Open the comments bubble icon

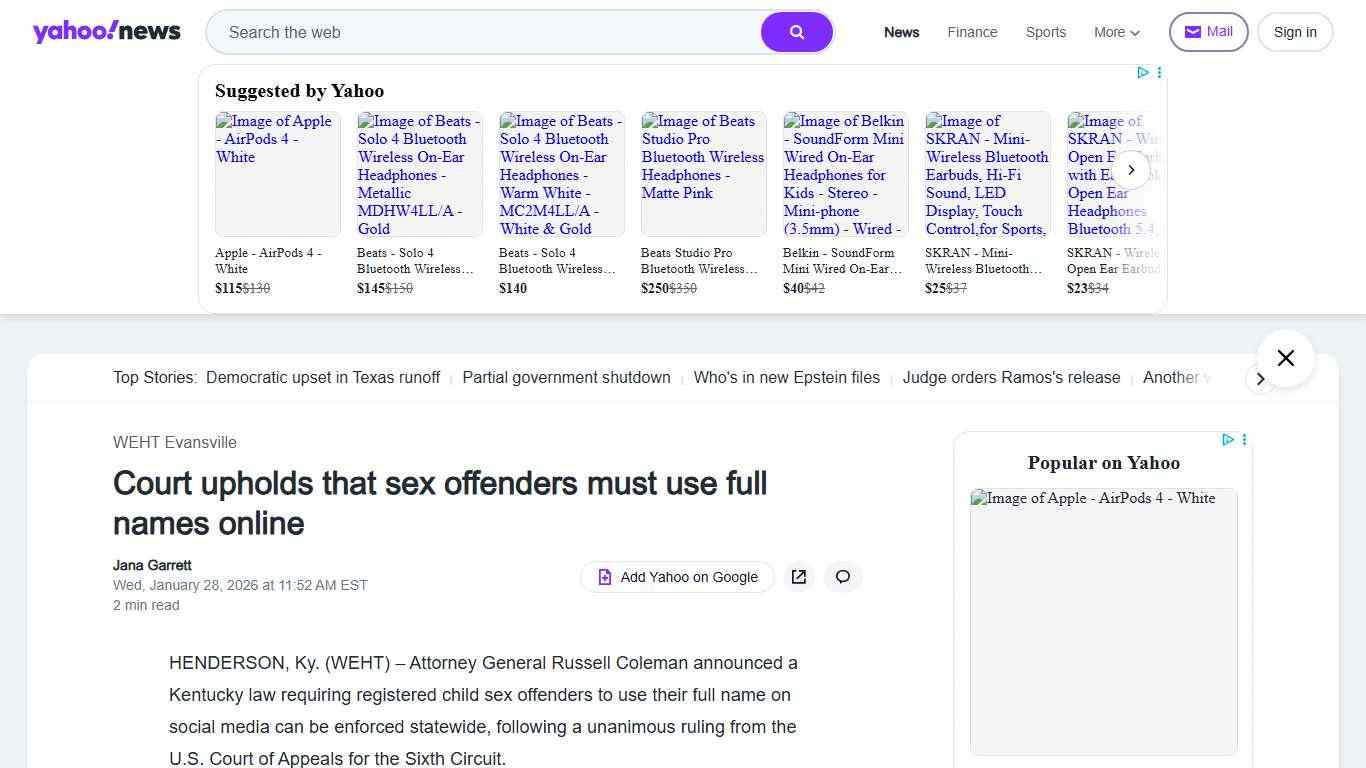842,577
